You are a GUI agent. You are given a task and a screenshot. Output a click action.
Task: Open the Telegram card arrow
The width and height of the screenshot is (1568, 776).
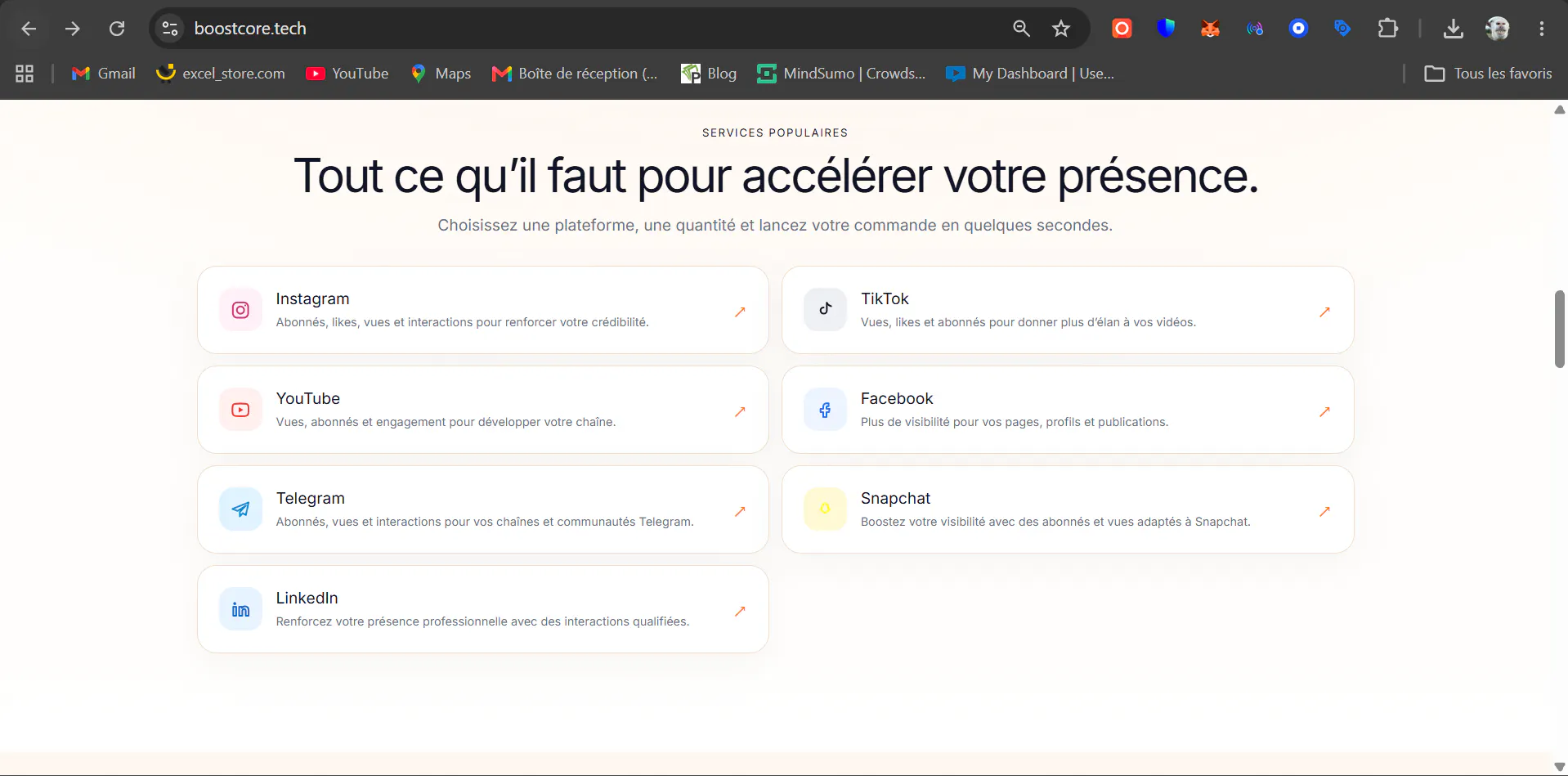740,511
